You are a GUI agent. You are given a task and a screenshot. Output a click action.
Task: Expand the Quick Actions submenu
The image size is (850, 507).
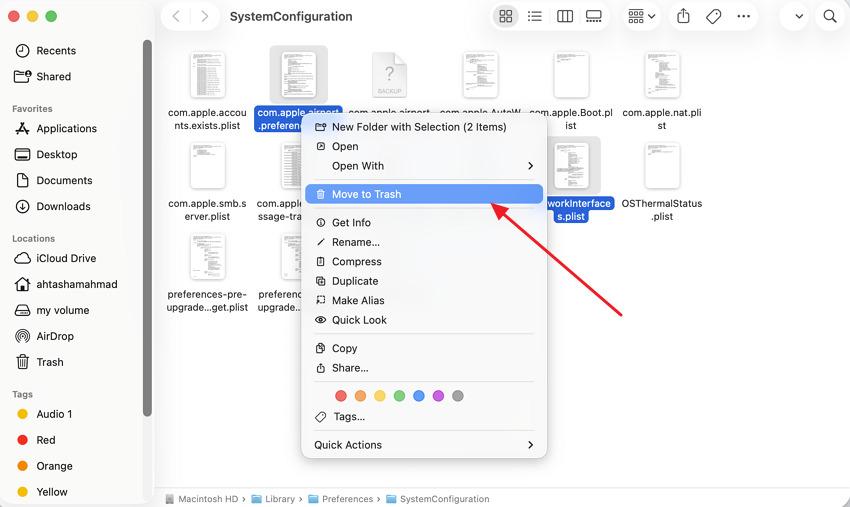coord(424,445)
